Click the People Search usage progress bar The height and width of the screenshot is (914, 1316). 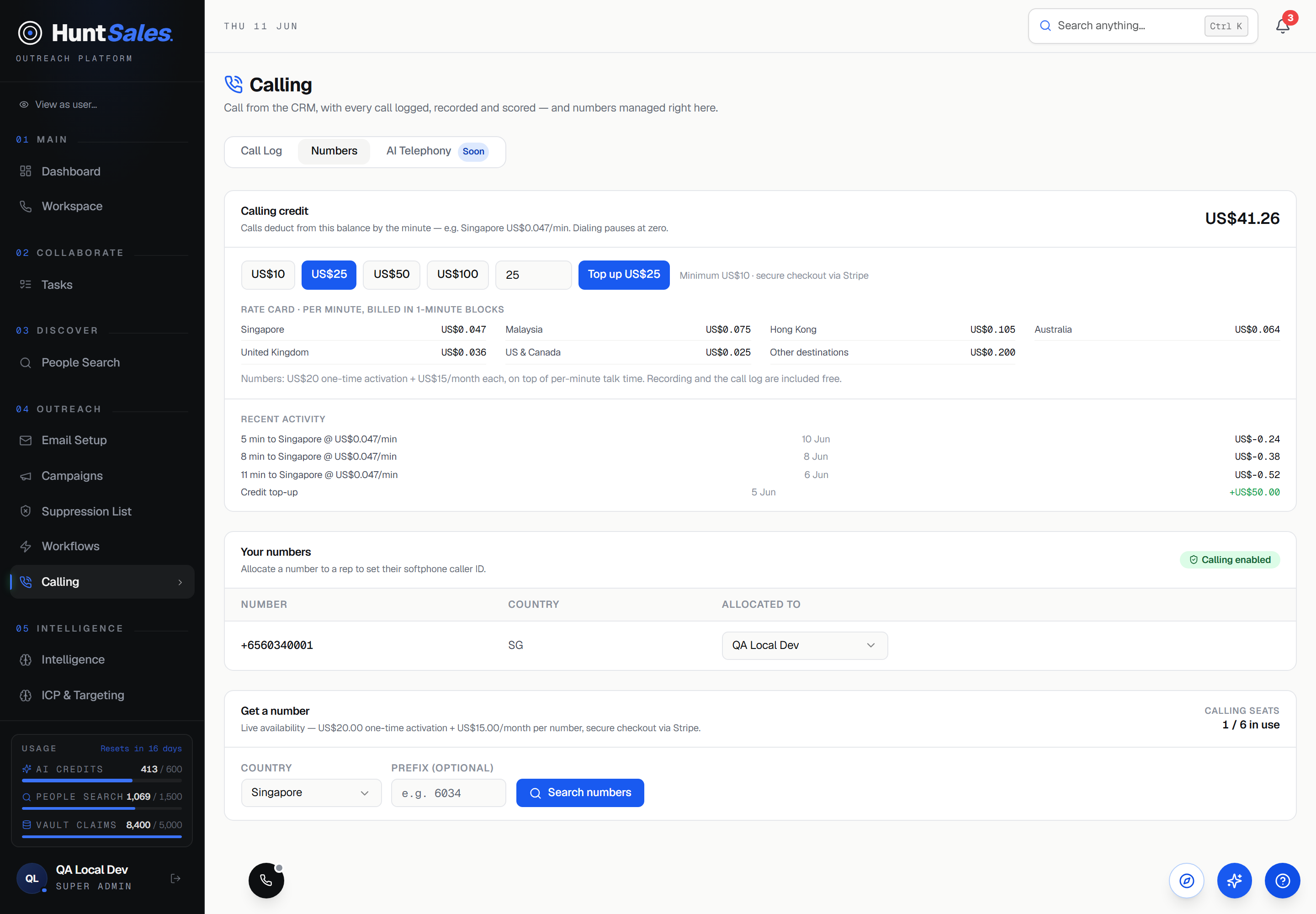pos(102,808)
